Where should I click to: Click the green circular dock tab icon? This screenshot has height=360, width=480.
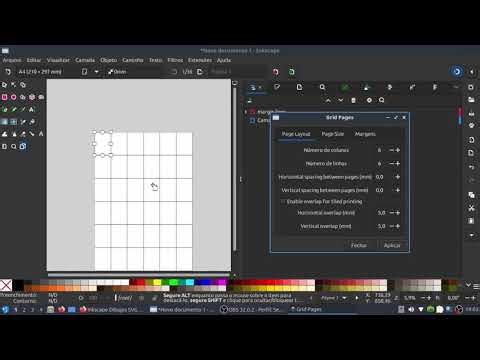[345, 87]
